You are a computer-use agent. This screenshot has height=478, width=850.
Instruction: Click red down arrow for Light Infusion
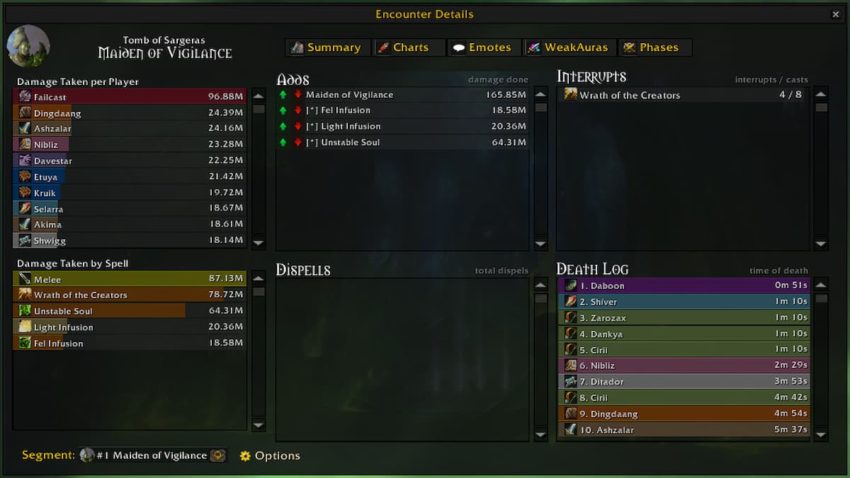pyautogui.click(x=298, y=126)
